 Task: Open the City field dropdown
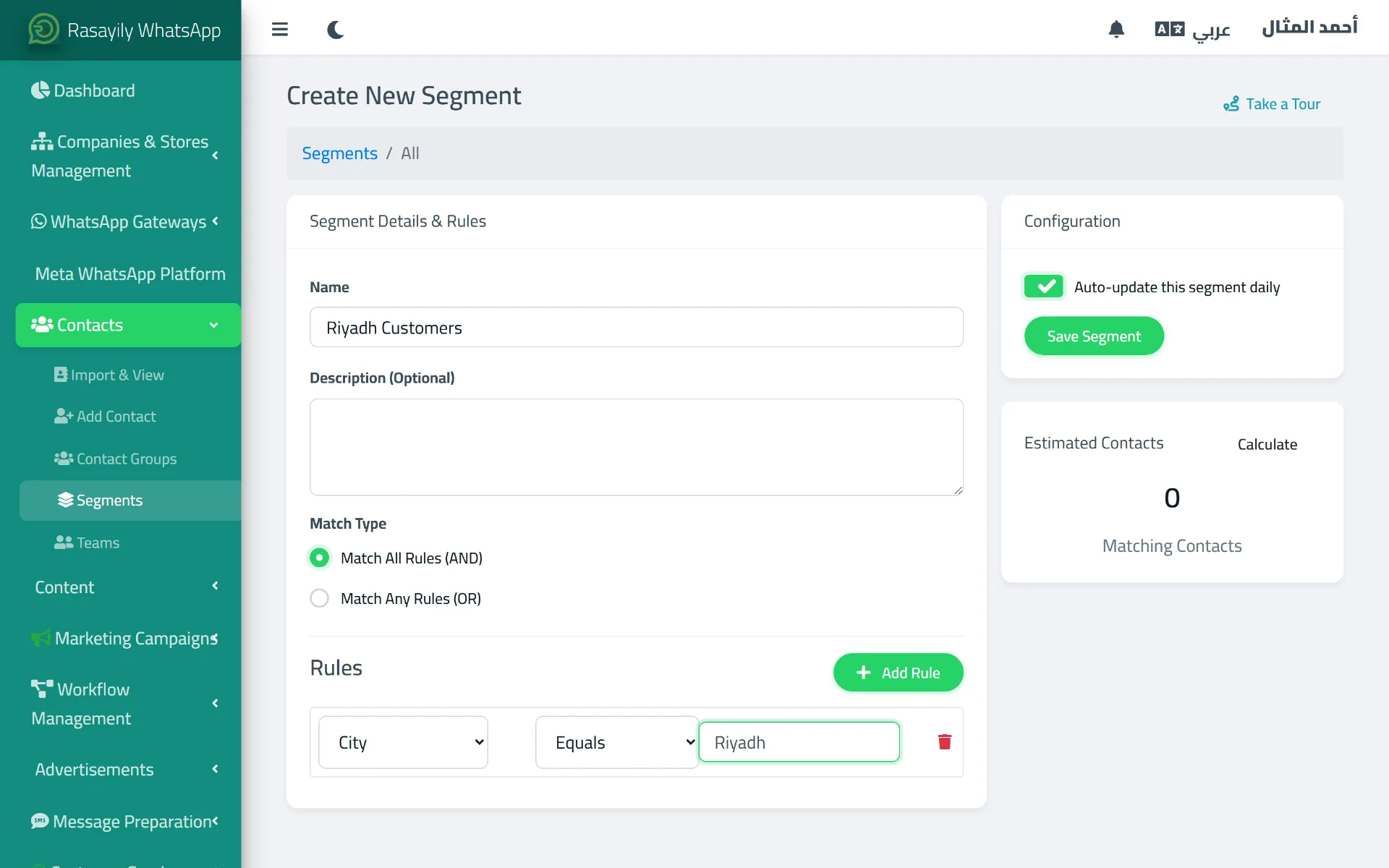(403, 742)
